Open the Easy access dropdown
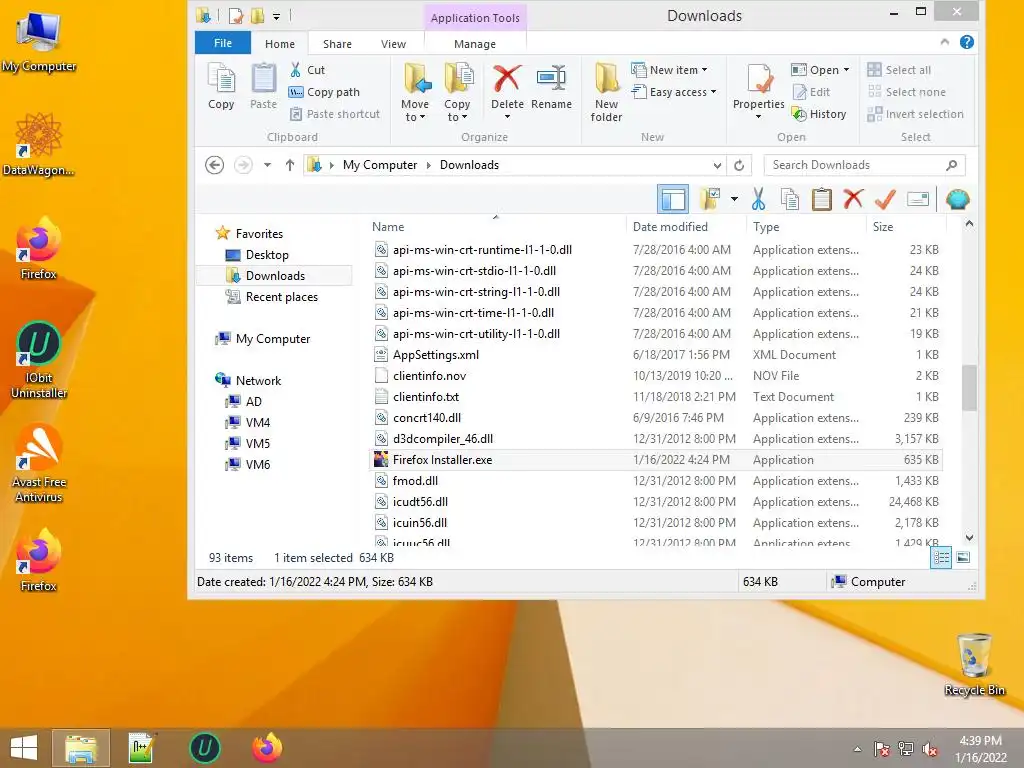The height and width of the screenshot is (768, 1024). [x=674, y=92]
